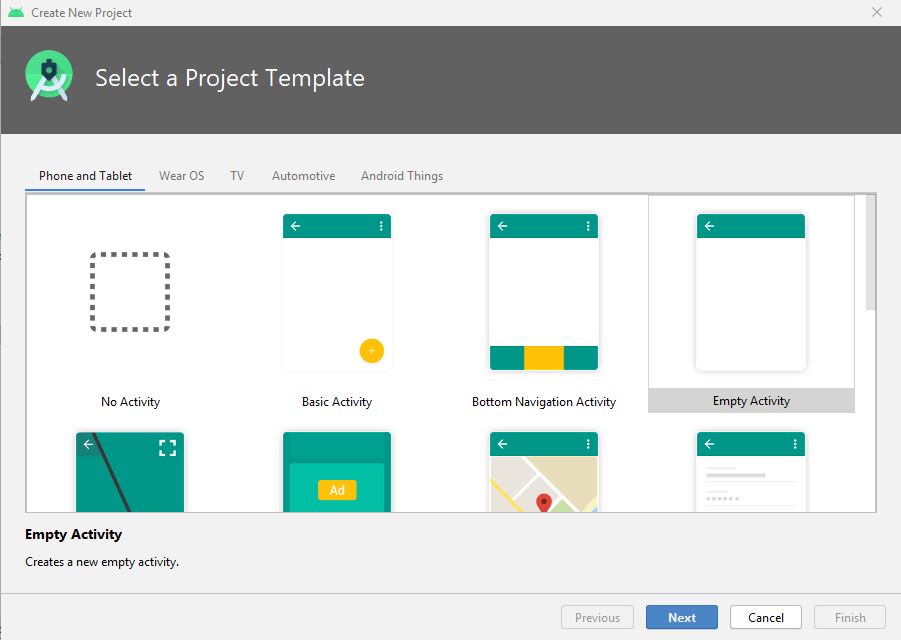Viewport: 901px width, 640px height.
Task: Click back arrow in Empty Activity preview
Action: [709, 226]
